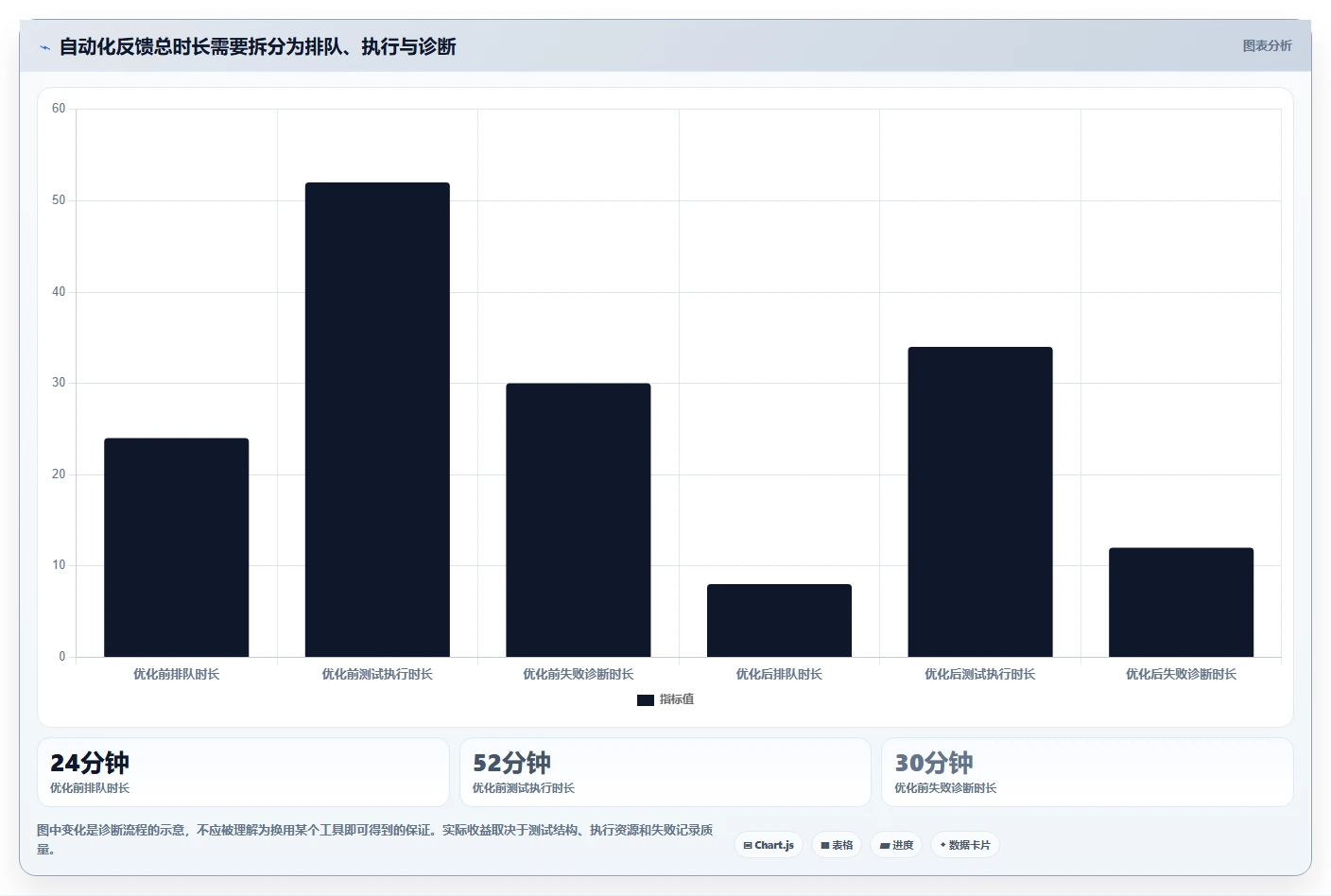Click y-axis tick label 60

(59, 109)
